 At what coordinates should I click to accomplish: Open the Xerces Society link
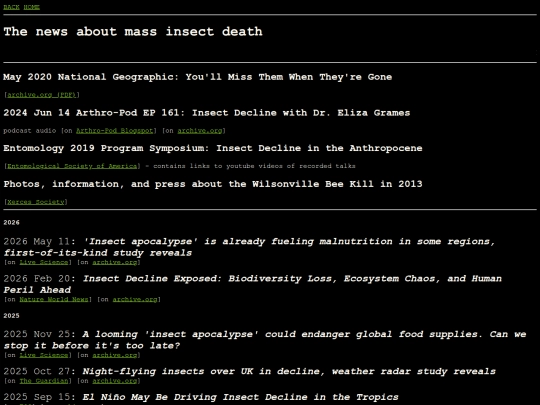tap(36, 202)
